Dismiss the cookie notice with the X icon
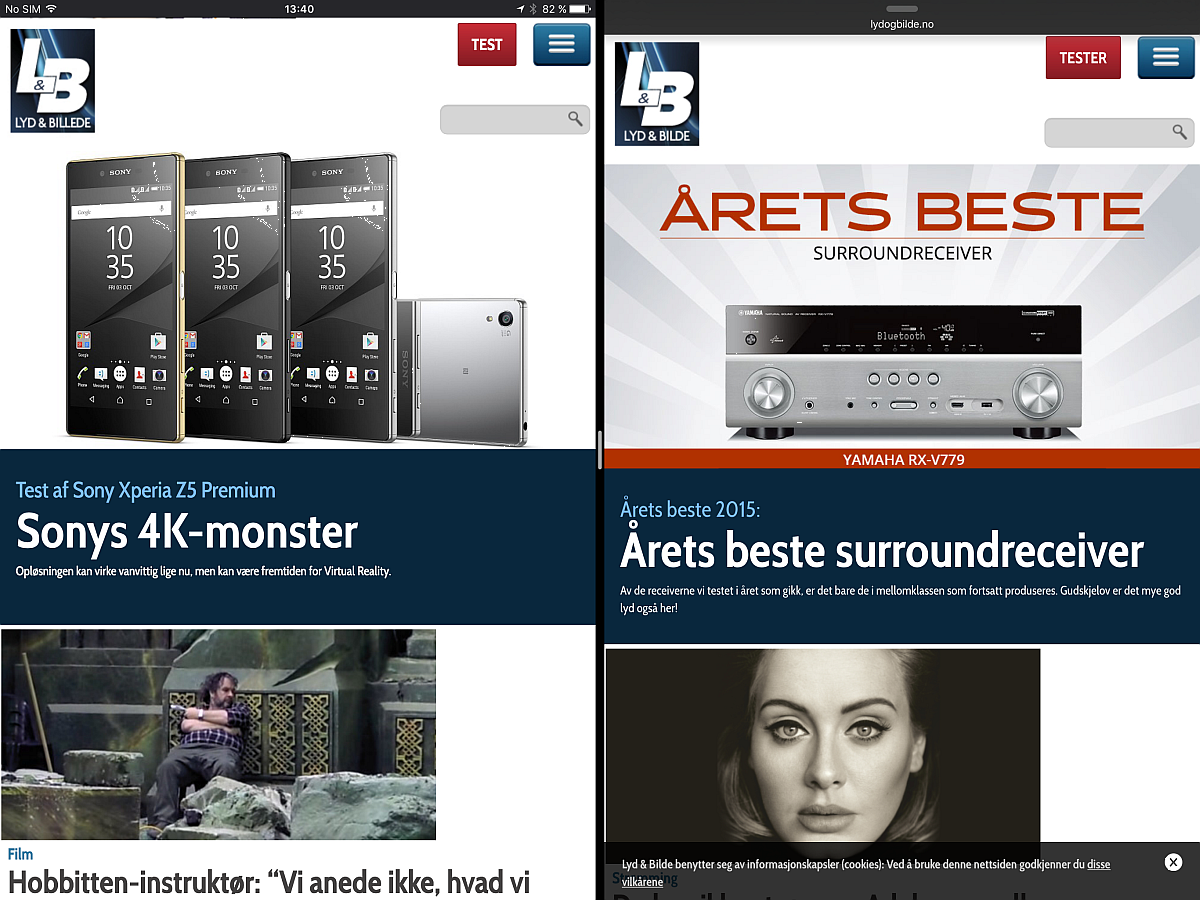 (1173, 862)
